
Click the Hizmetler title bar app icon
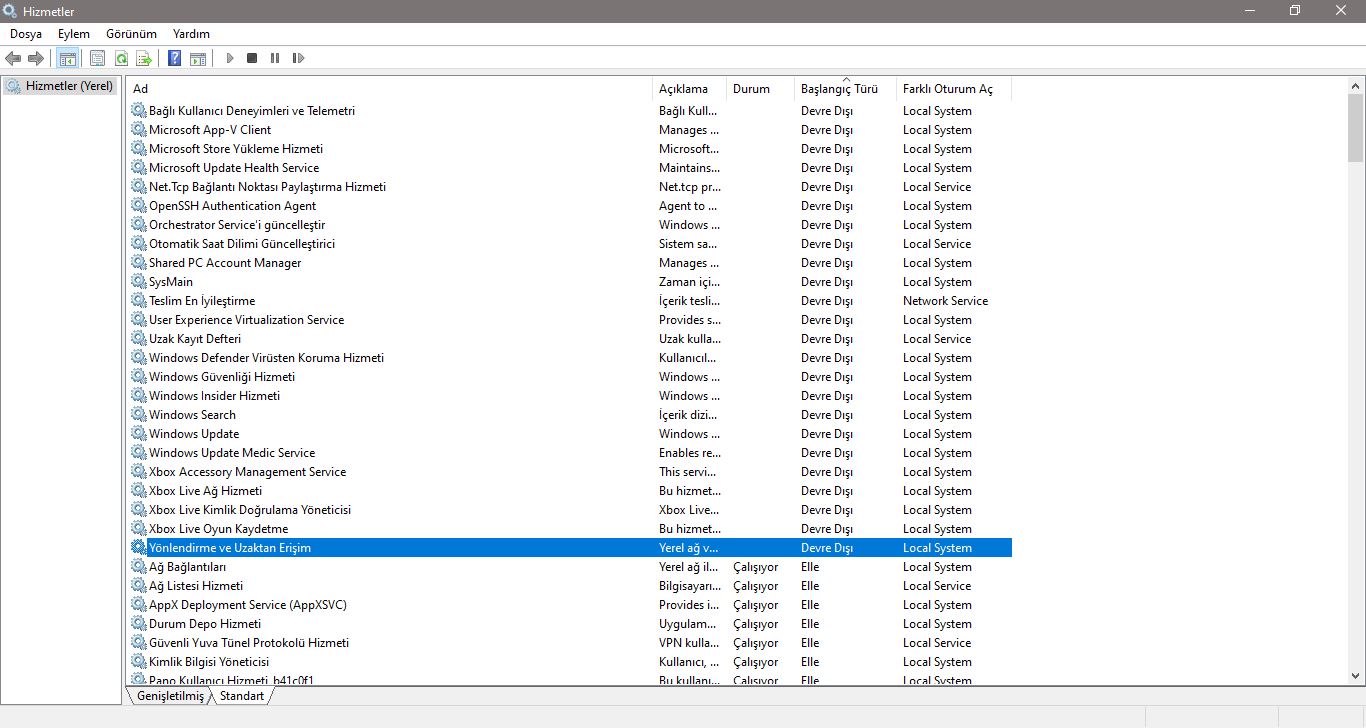coord(10,11)
